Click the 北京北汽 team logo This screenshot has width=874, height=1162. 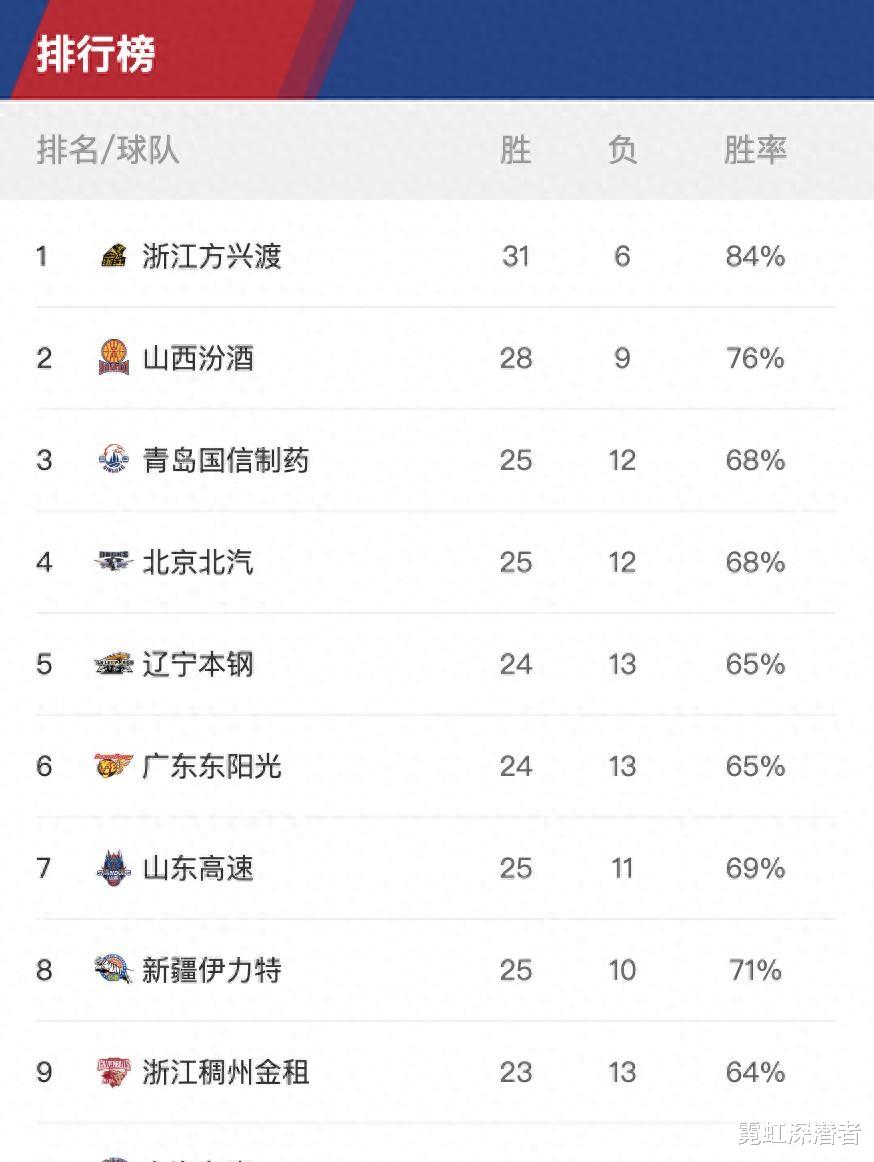click(113, 562)
